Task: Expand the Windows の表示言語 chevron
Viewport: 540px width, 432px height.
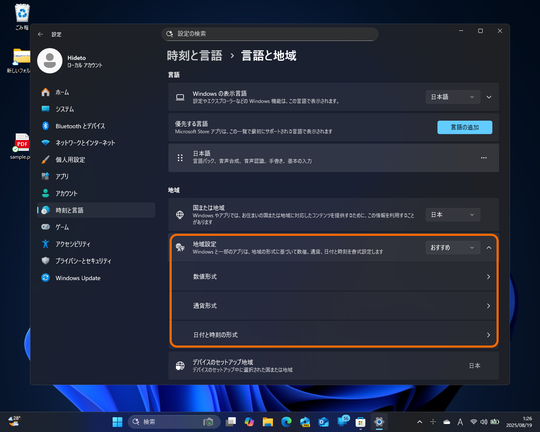Action: coord(489,97)
